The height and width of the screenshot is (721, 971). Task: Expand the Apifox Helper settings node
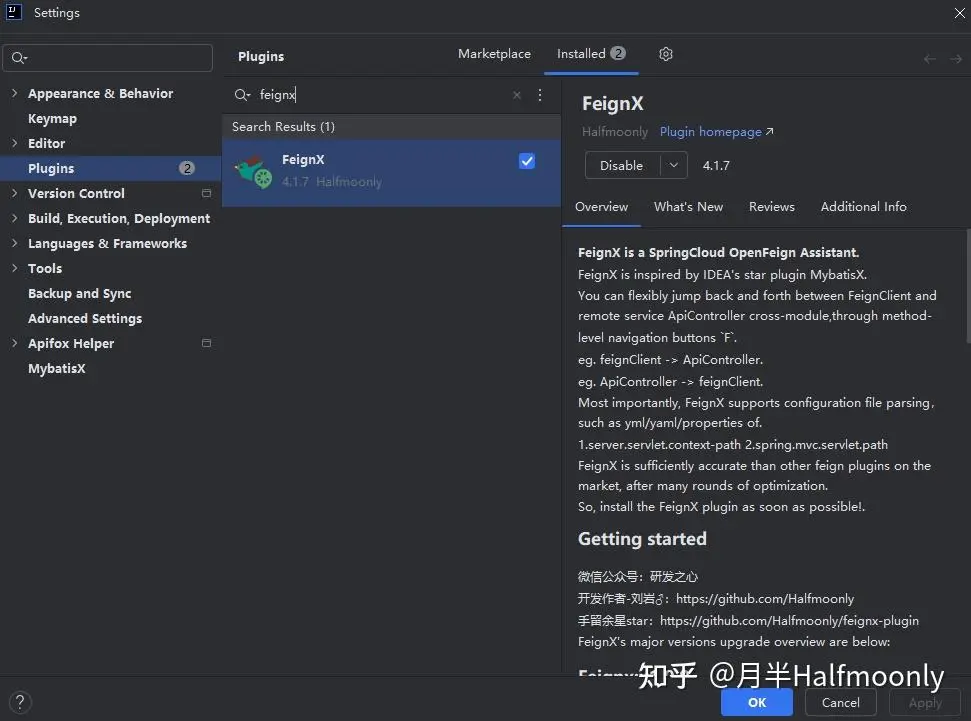pos(14,343)
